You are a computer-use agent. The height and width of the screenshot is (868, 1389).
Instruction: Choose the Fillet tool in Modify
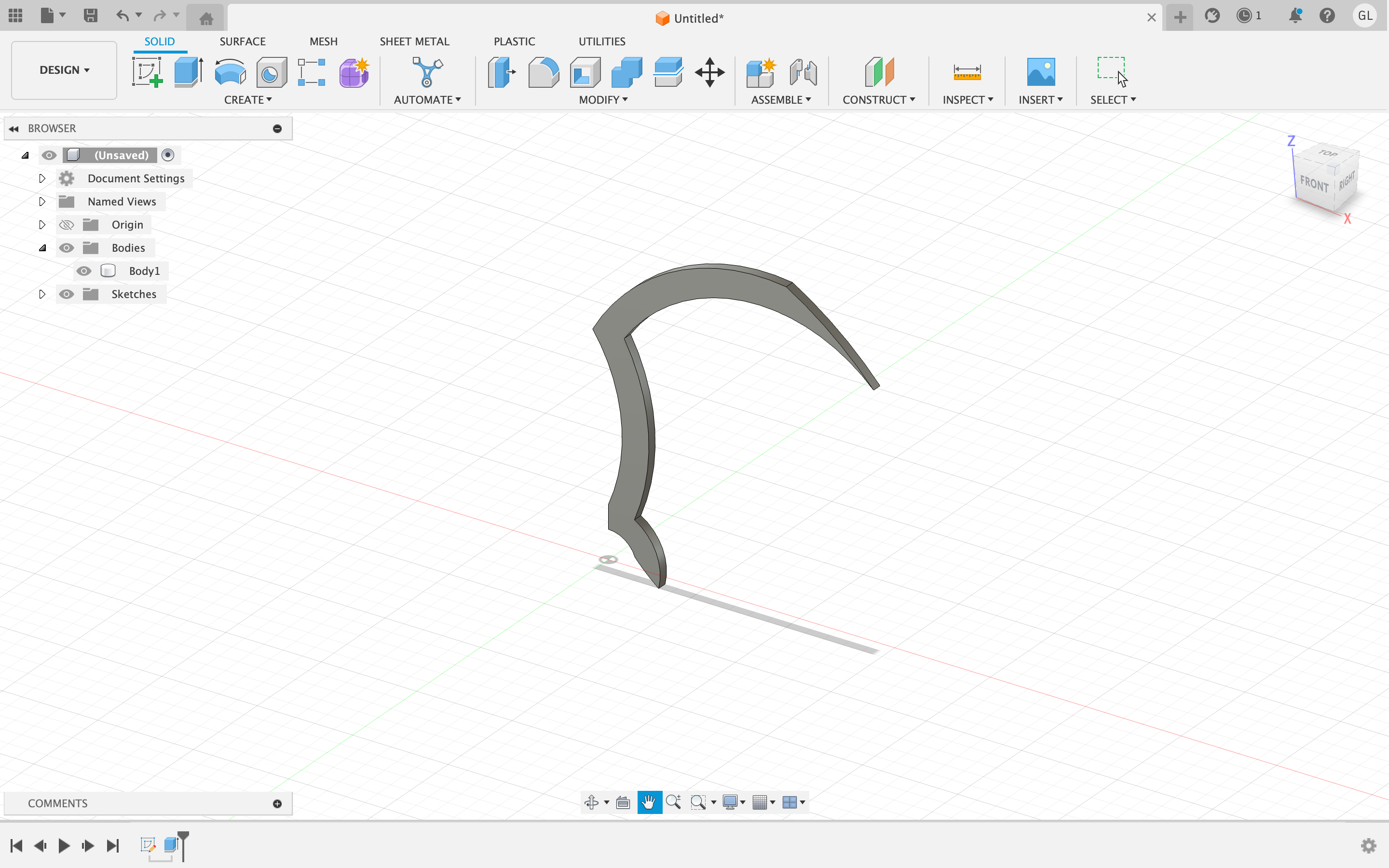click(x=543, y=72)
